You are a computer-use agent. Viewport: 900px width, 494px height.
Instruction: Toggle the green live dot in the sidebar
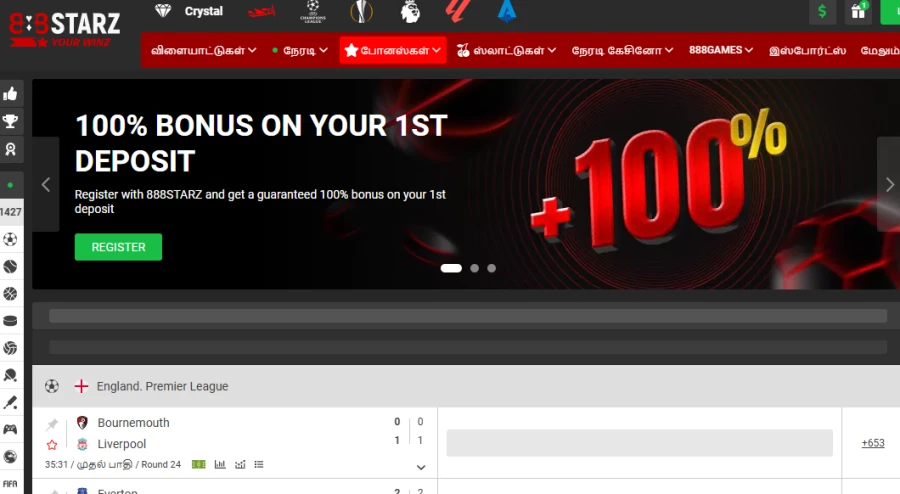[11, 185]
